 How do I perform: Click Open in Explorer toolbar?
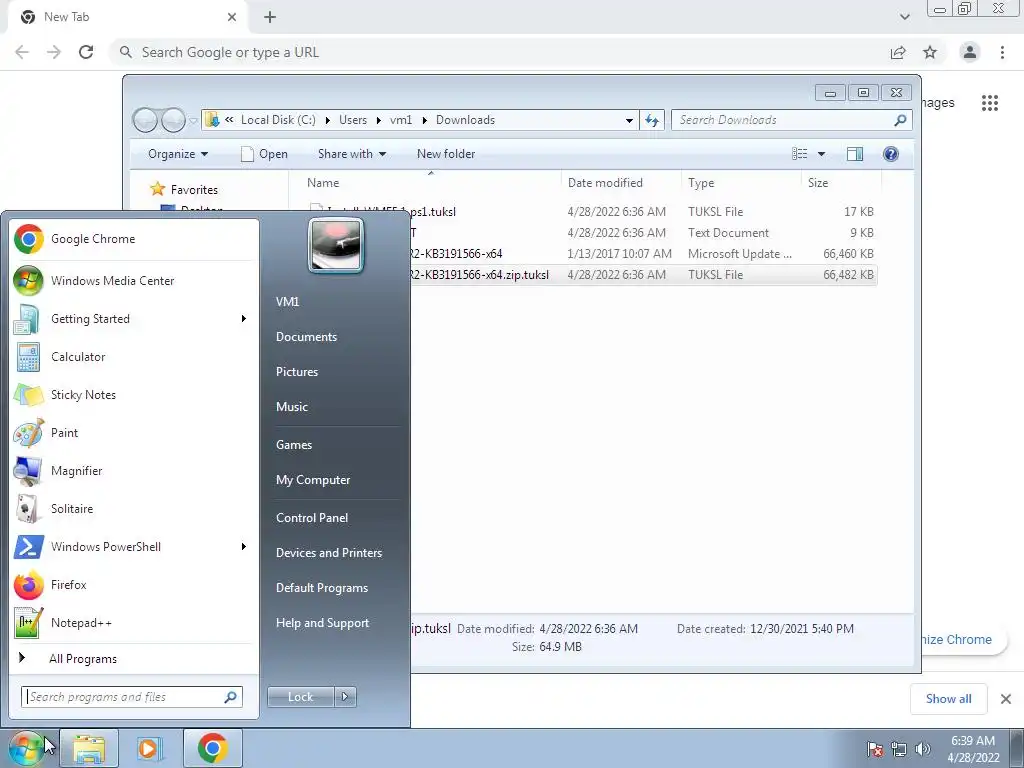coord(264,154)
